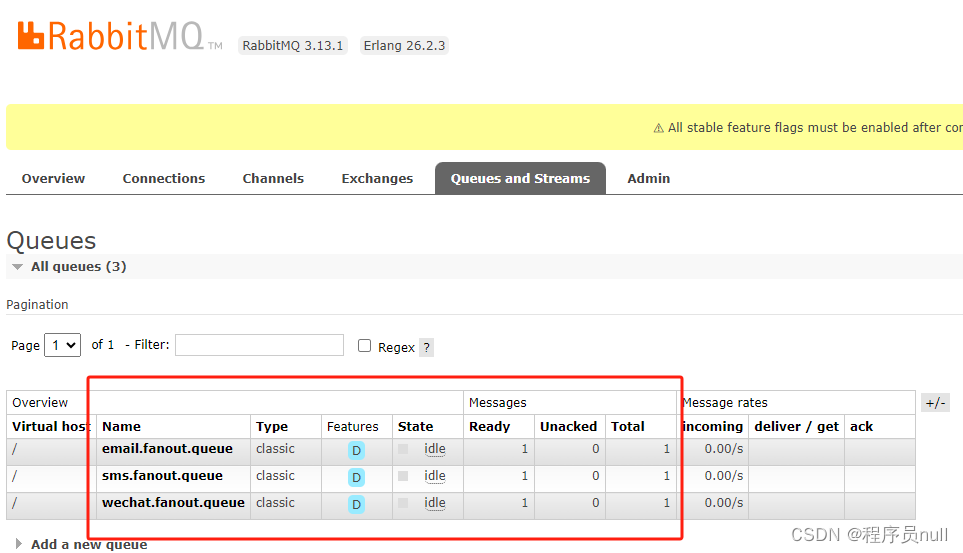Click D durable badge for email.fanout.queue
The image size is (963, 553).
356,450
